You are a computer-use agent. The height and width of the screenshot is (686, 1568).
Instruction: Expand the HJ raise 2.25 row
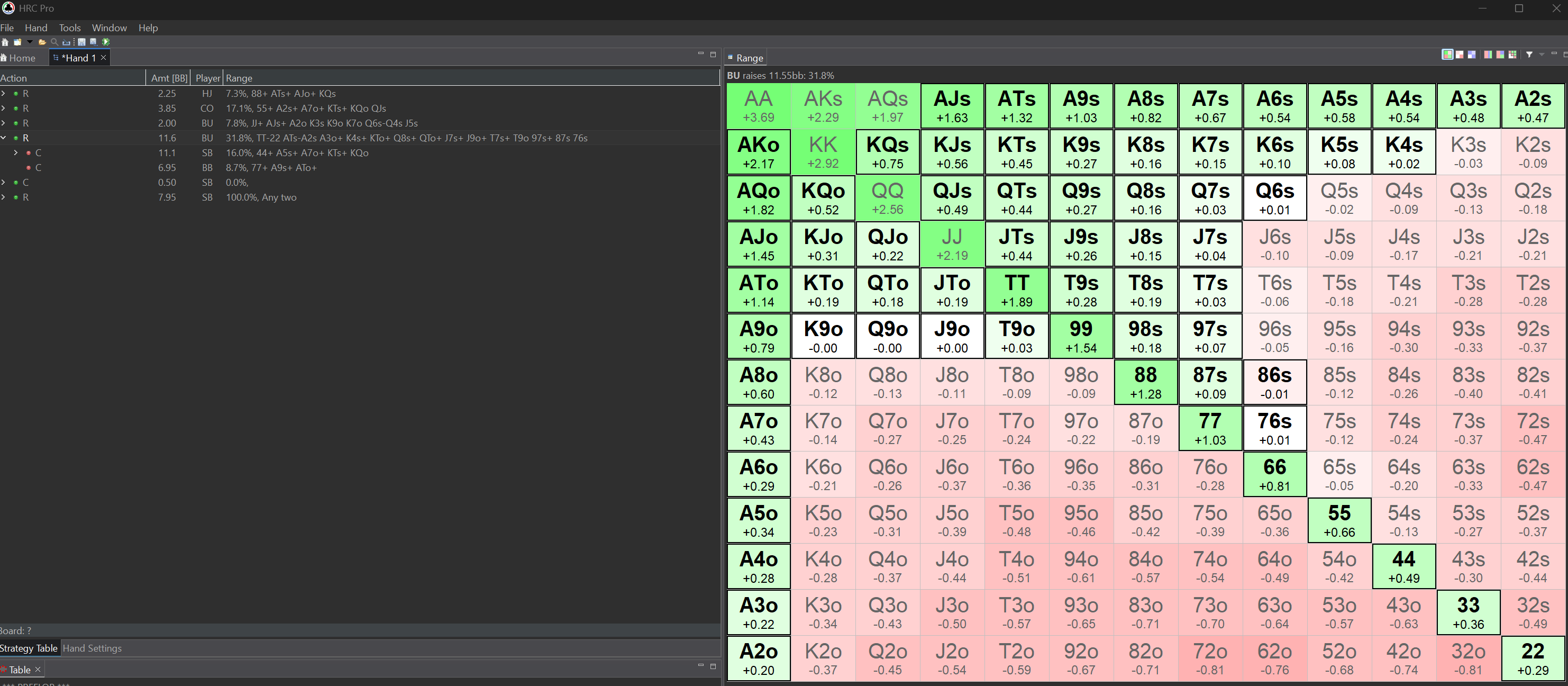click(4, 93)
